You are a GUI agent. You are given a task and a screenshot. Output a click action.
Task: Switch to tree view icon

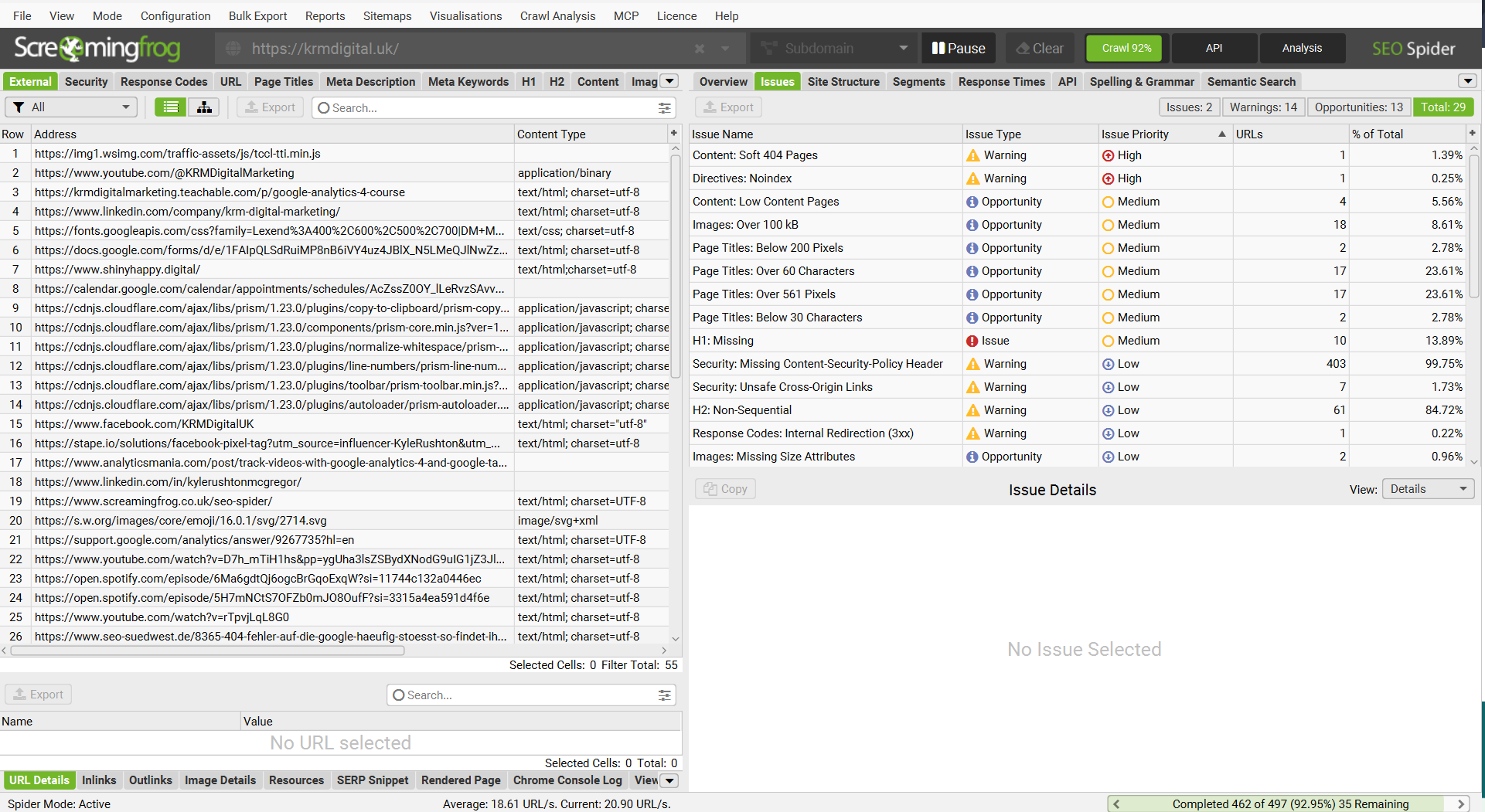point(204,107)
